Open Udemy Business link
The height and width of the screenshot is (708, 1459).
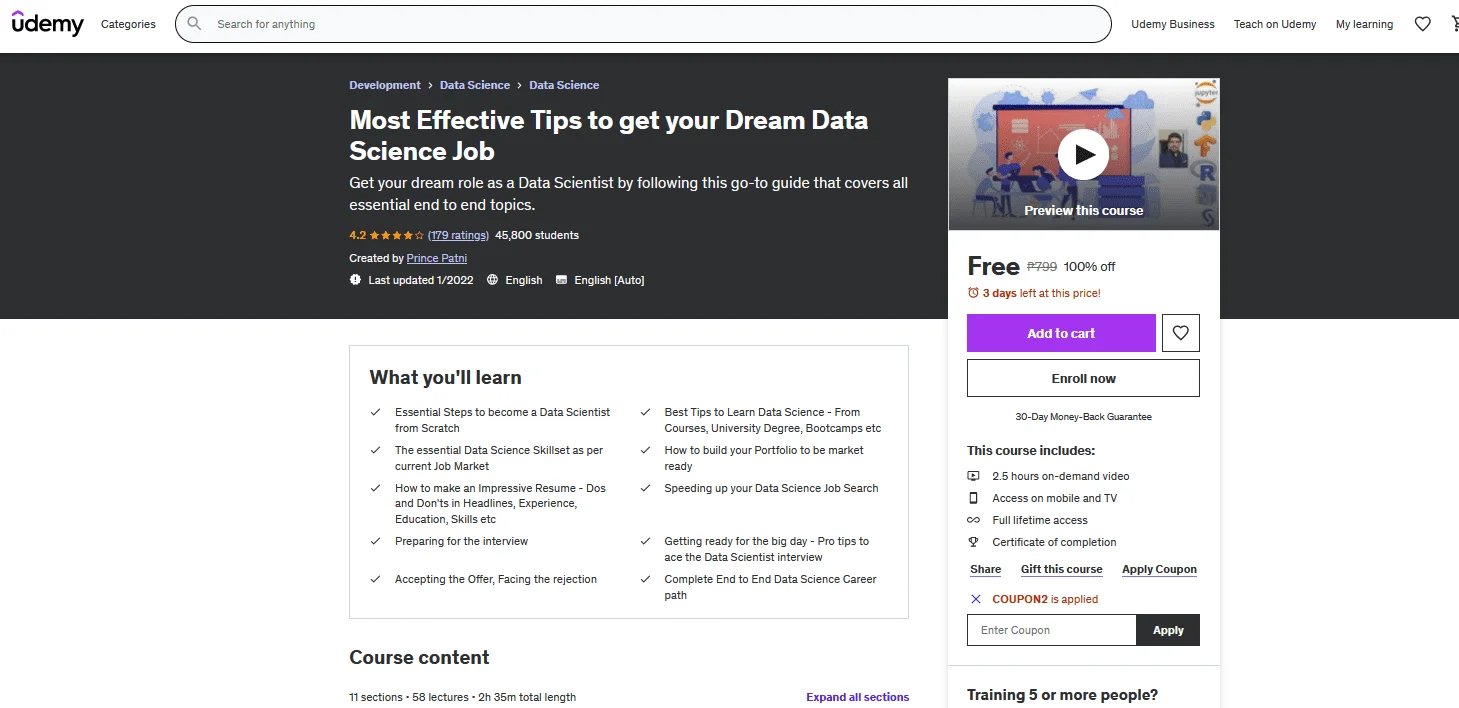coord(1173,24)
